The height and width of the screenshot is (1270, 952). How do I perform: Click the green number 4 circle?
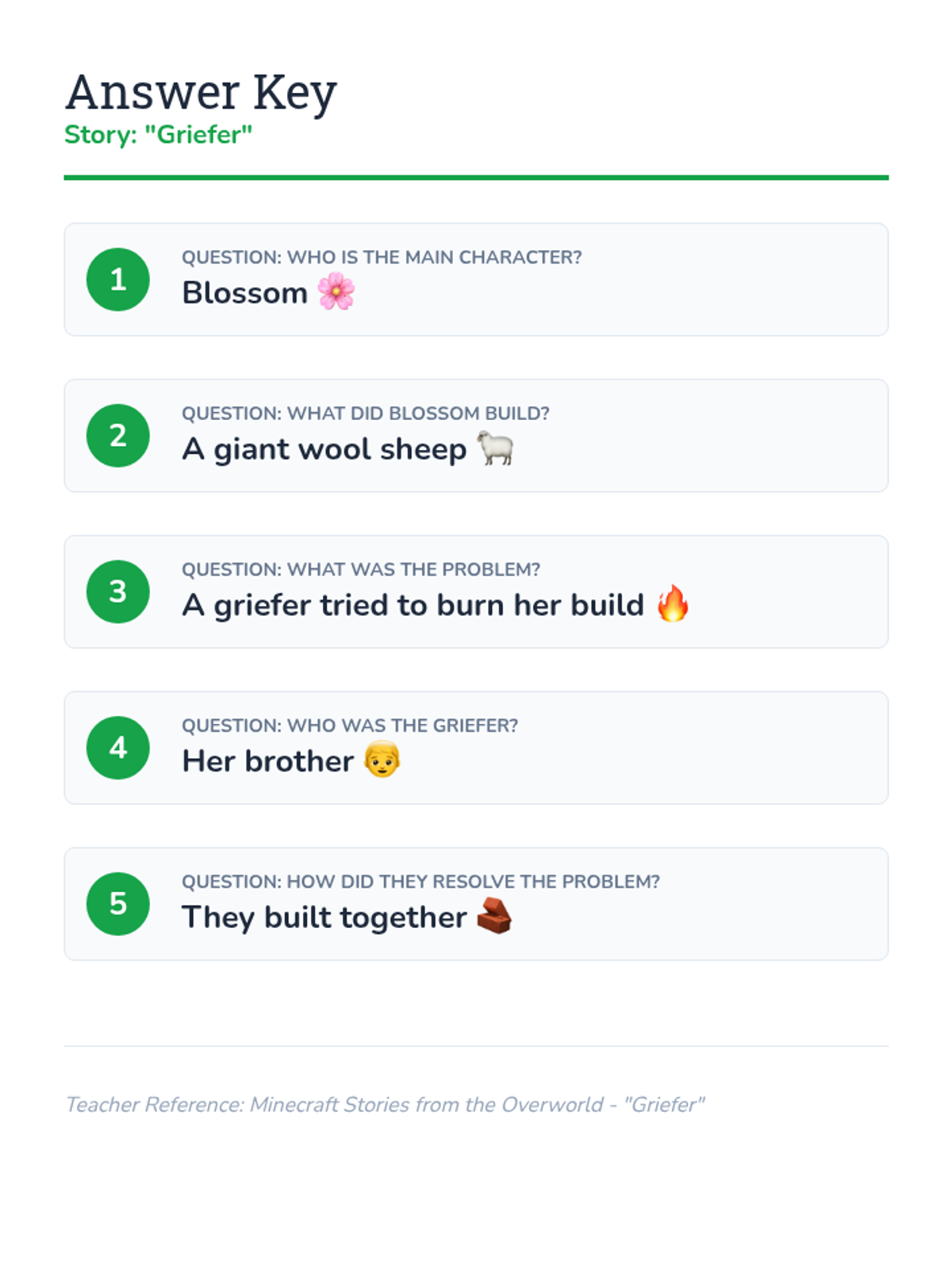118,748
